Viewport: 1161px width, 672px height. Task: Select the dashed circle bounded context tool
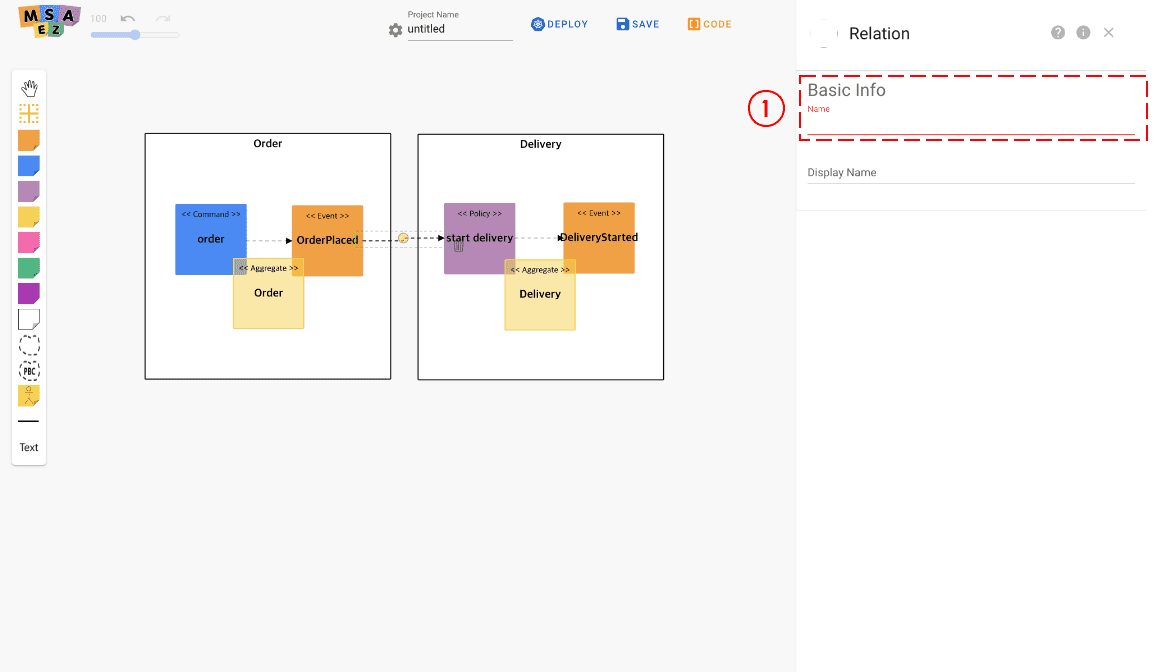[x=29, y=345]
